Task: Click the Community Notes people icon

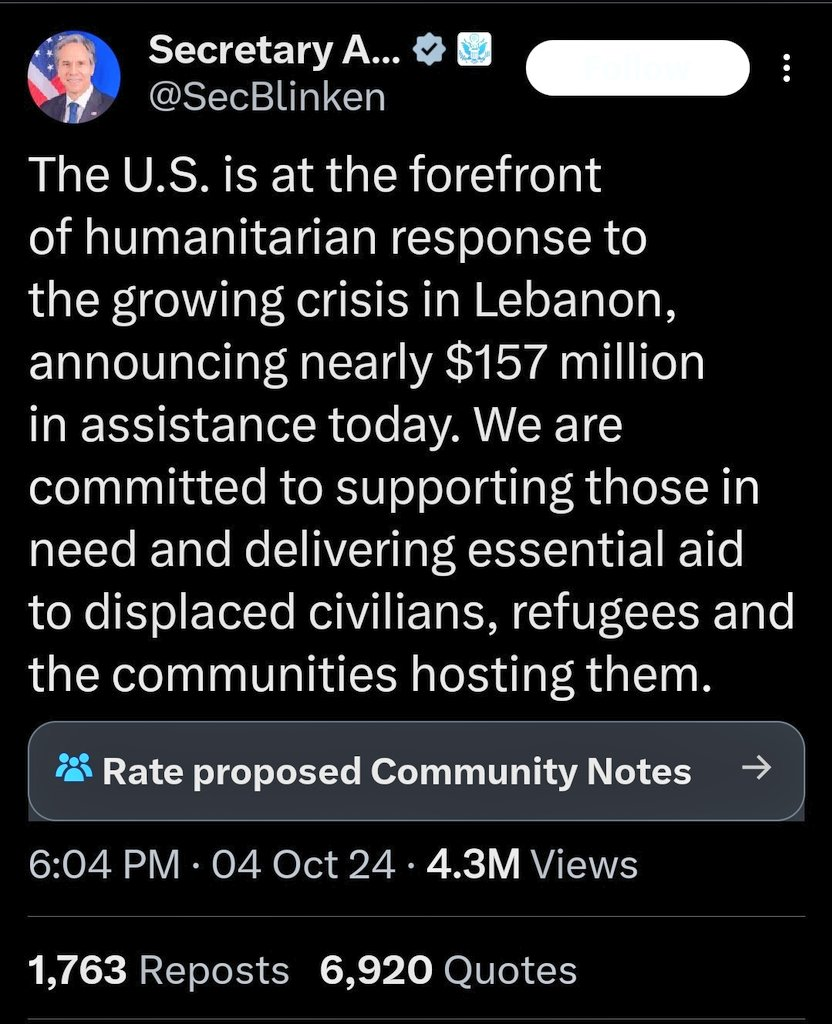Action: 74,770
